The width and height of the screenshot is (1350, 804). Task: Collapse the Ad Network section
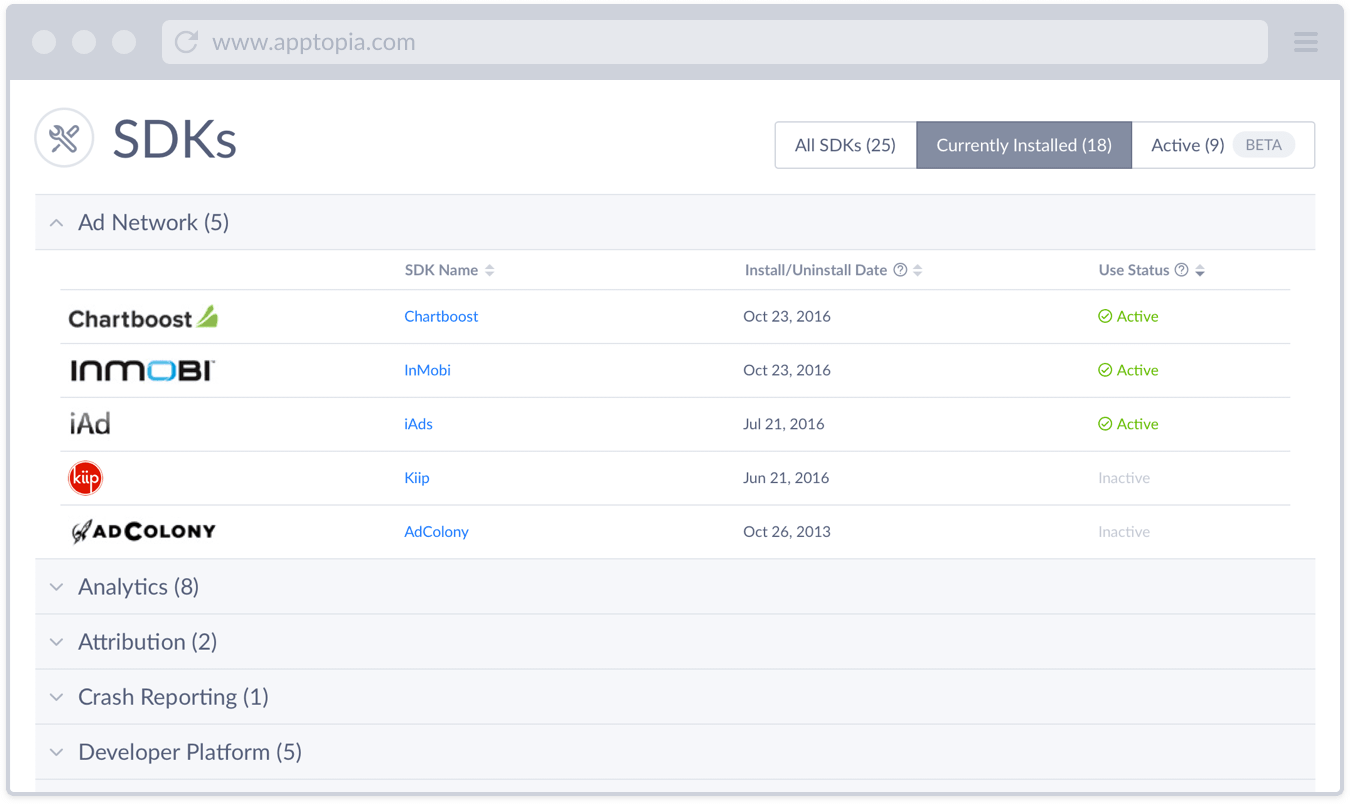tap(57, 223)
